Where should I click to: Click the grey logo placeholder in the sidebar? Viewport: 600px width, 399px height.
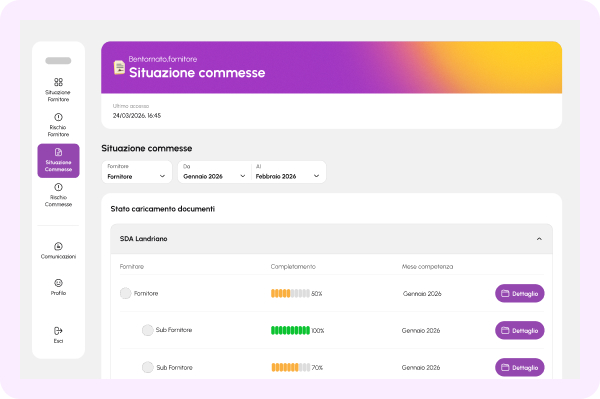(x=58, y=60)
